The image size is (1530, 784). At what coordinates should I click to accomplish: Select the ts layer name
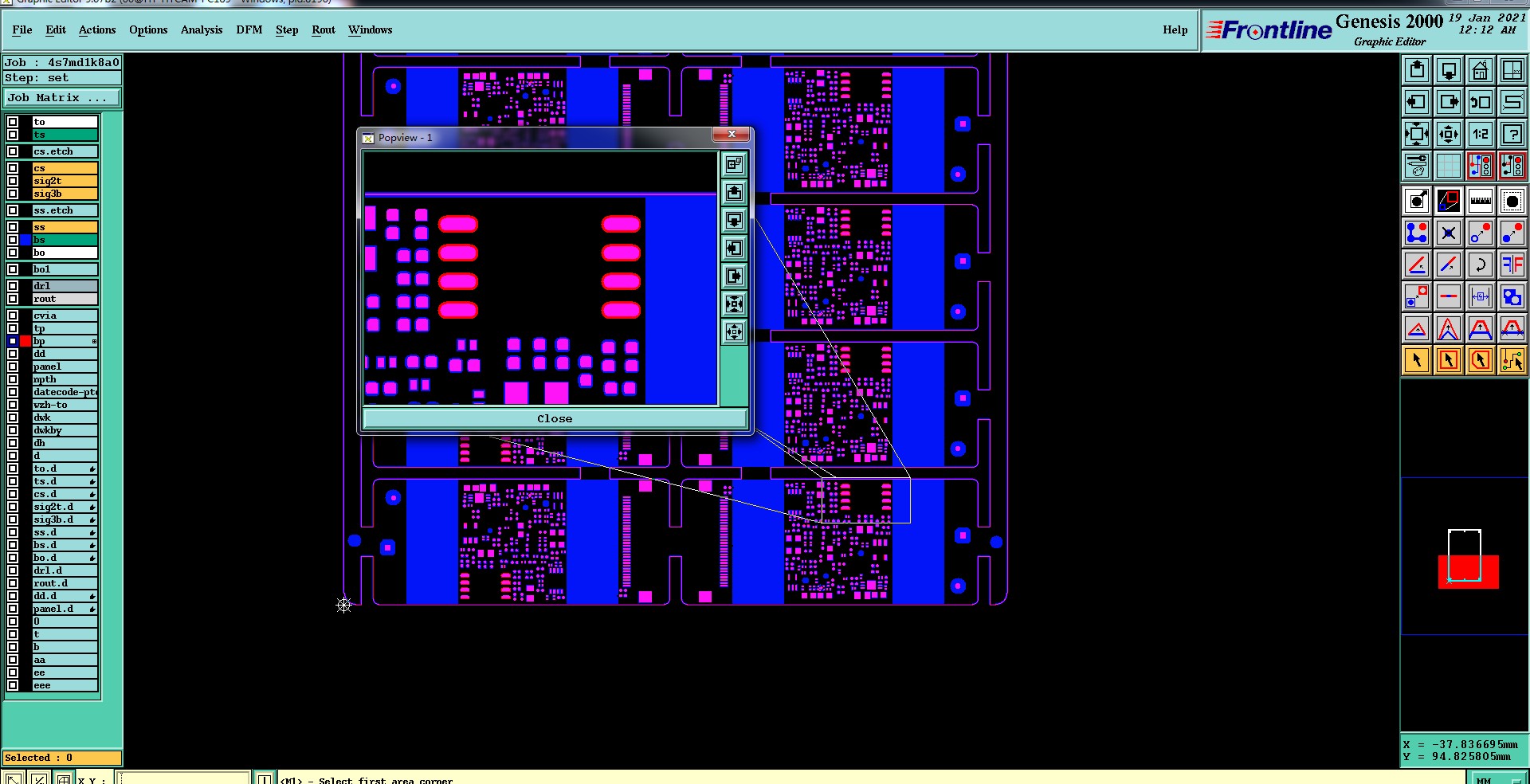(x=65, y=135)
